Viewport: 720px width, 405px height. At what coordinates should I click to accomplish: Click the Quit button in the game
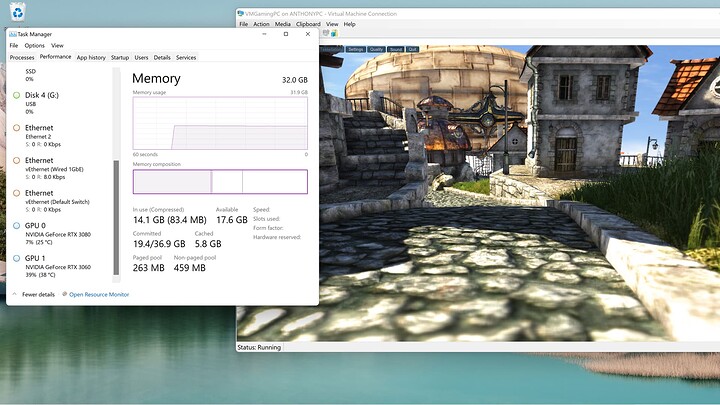tap(412, 49)
